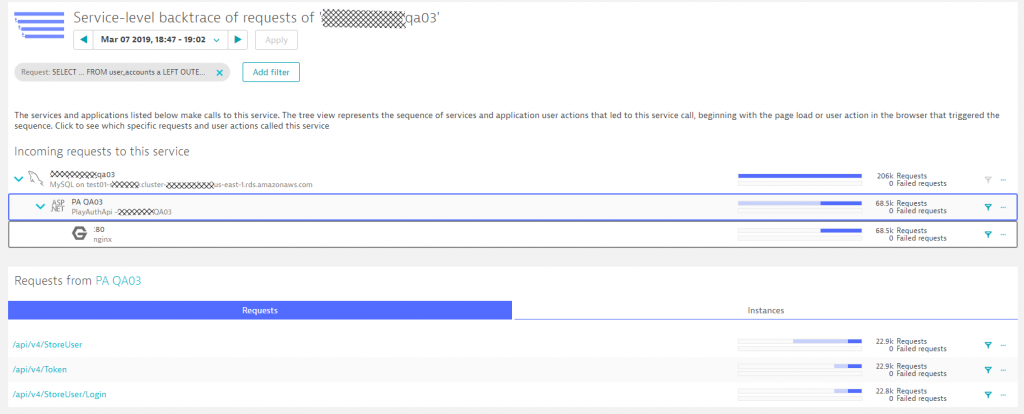Collapse the MySQL qa03 service tree node

pyautogui.click(x=19, y=178)
